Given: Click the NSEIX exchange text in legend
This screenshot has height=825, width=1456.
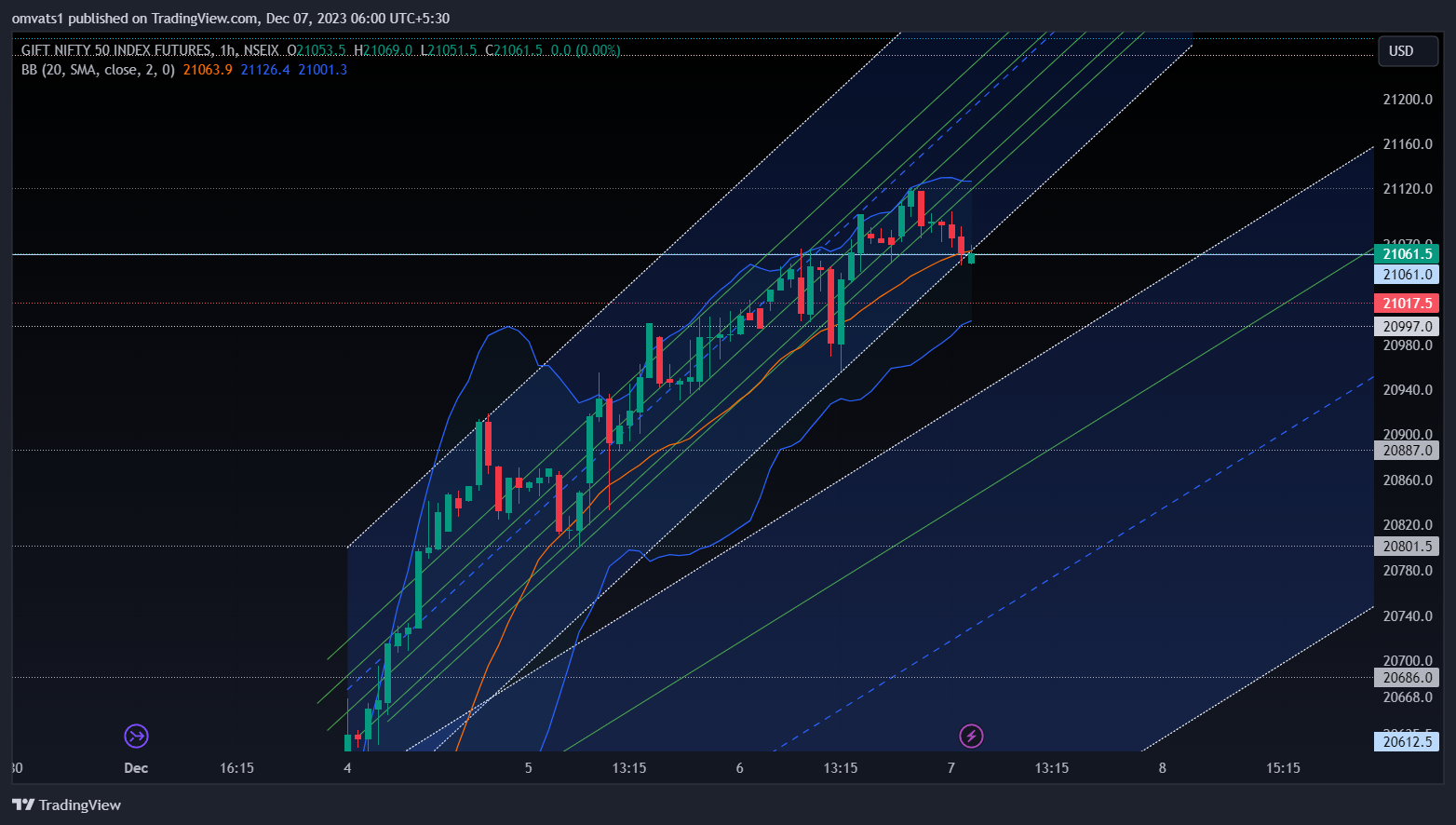Looking at the screenshot, I should (261, 50).
